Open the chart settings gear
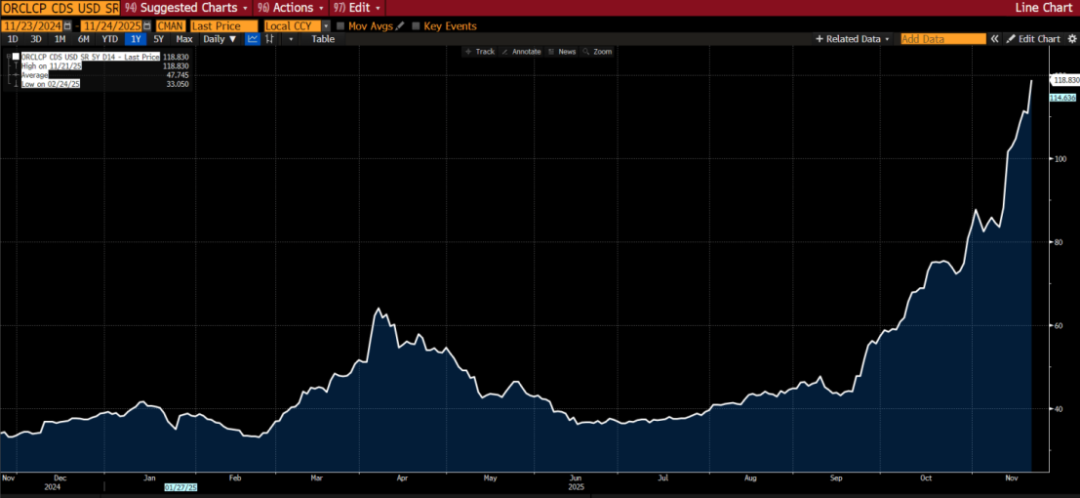 (1072, 39)
